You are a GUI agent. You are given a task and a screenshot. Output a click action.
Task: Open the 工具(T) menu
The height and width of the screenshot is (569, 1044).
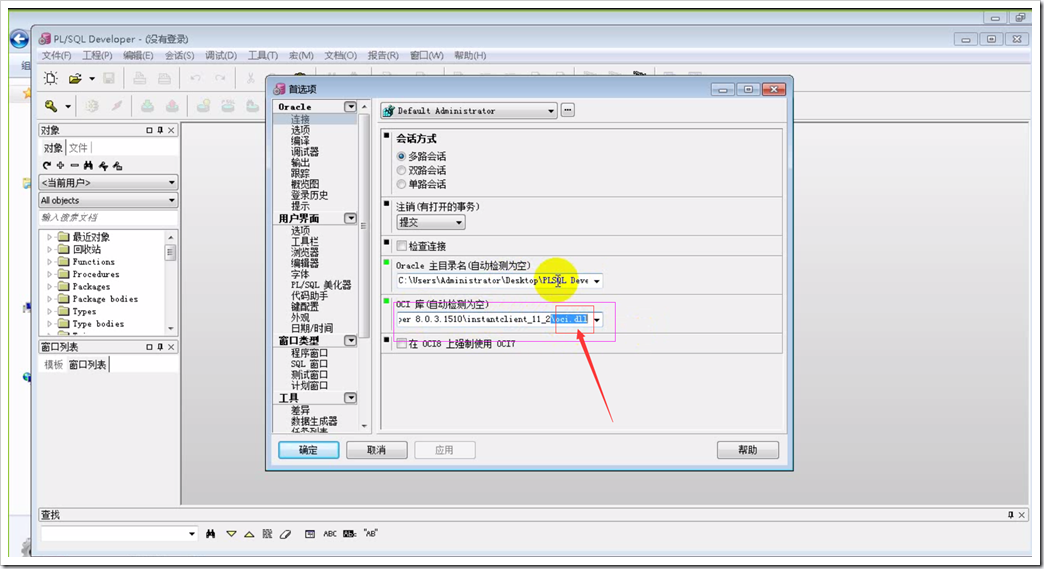[x=263, y=56]
